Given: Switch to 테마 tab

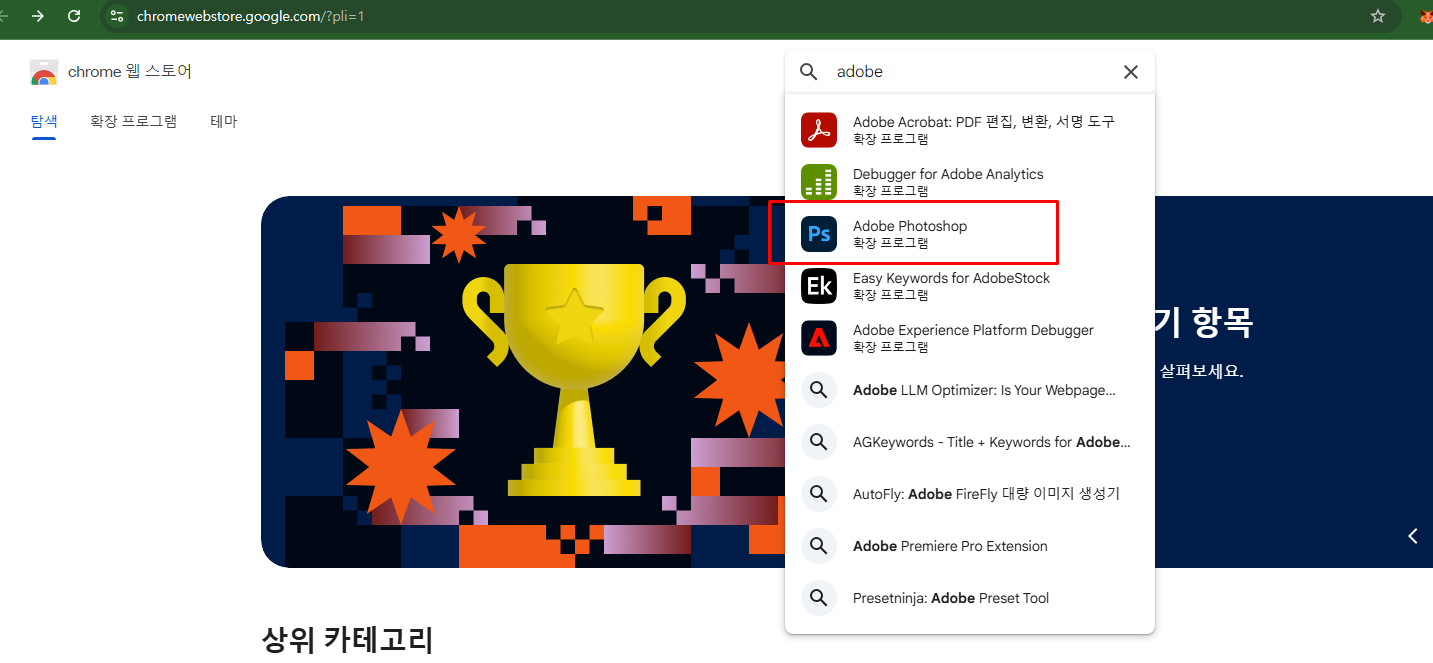Looking at the screenshot, I should point(223,121).
